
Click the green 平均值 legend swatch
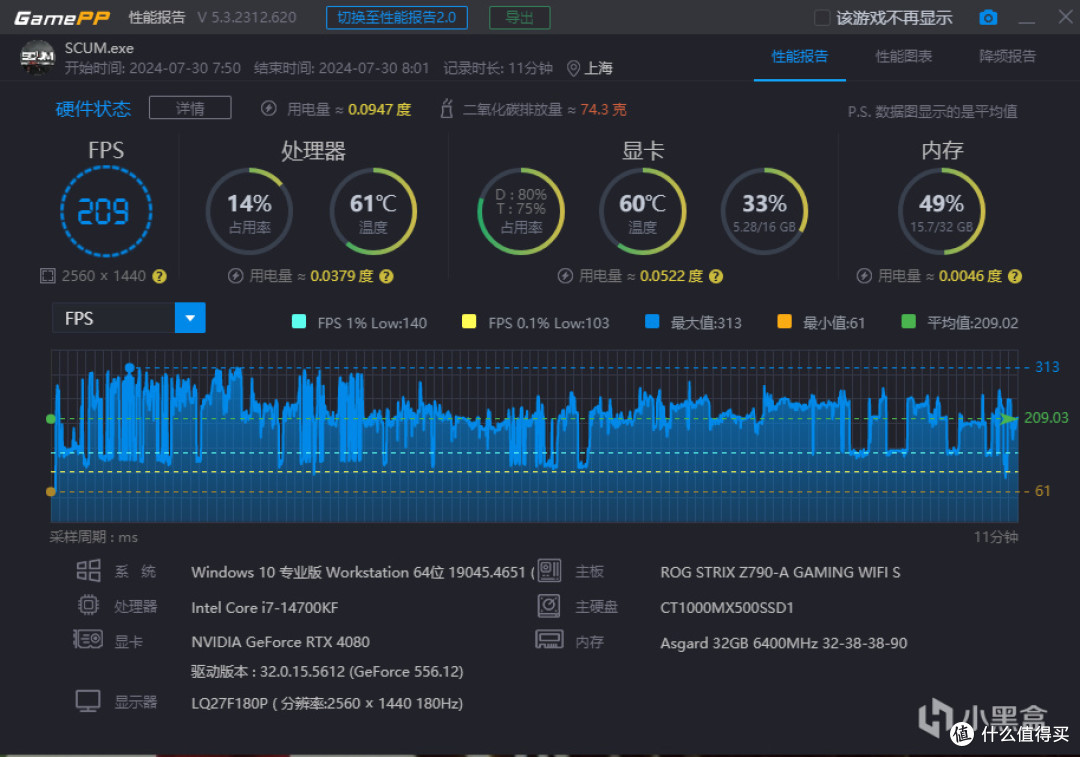tap(908, 322)
